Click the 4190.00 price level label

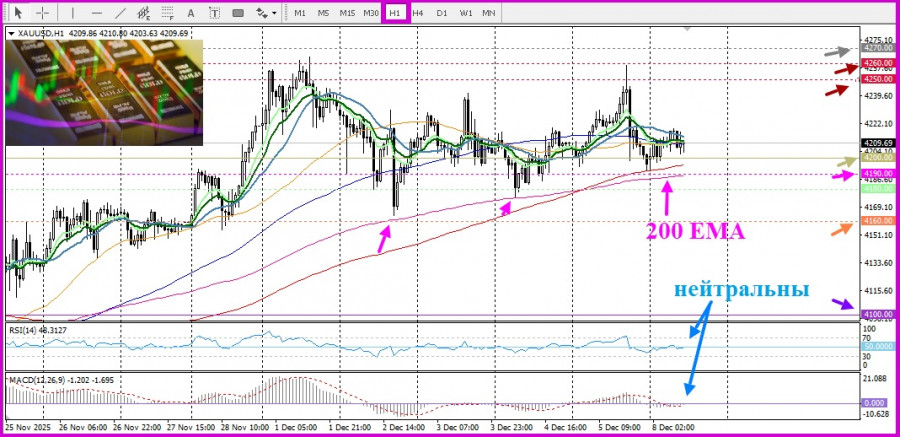tap(877, 173)
